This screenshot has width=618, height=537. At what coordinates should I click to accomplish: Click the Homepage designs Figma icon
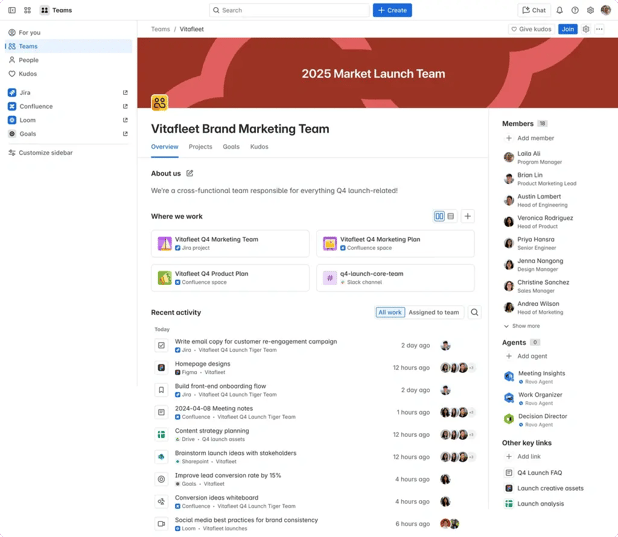[161, 367]
